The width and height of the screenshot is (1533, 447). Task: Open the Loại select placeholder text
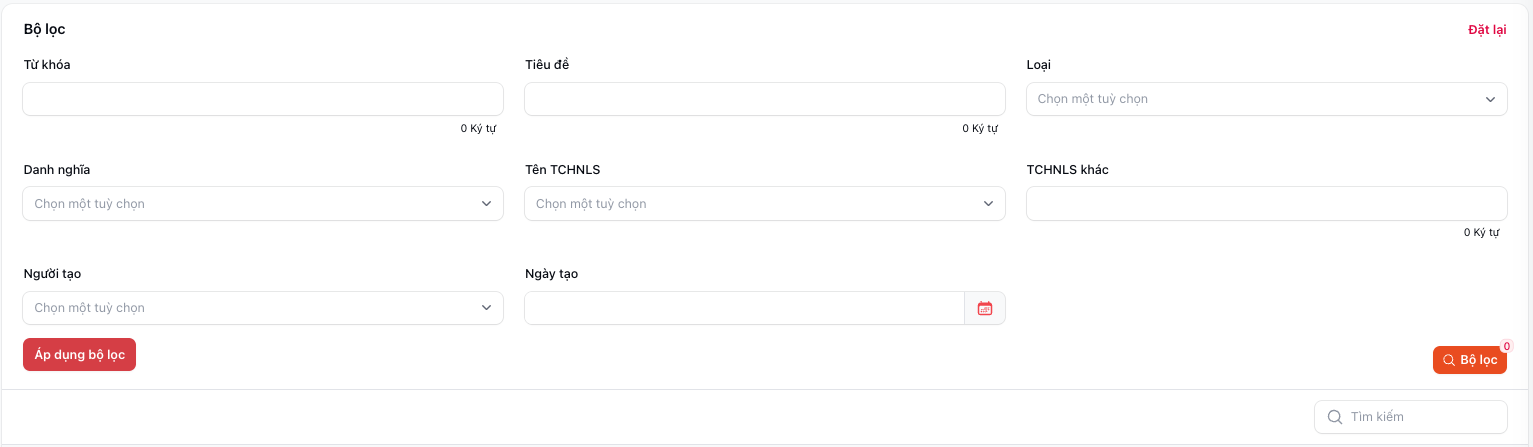[x=1093, y=99]
